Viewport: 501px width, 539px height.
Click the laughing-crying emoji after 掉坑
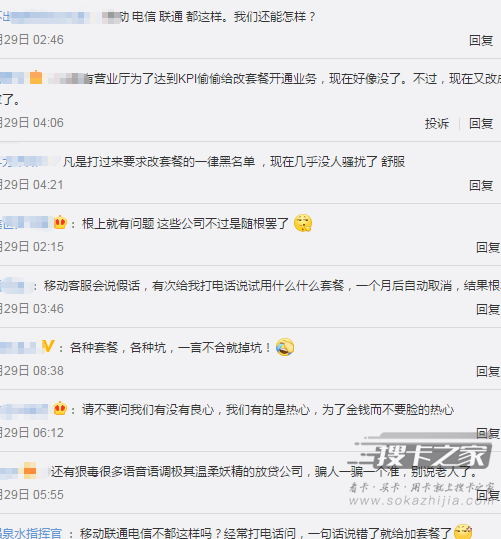point(285,347)
